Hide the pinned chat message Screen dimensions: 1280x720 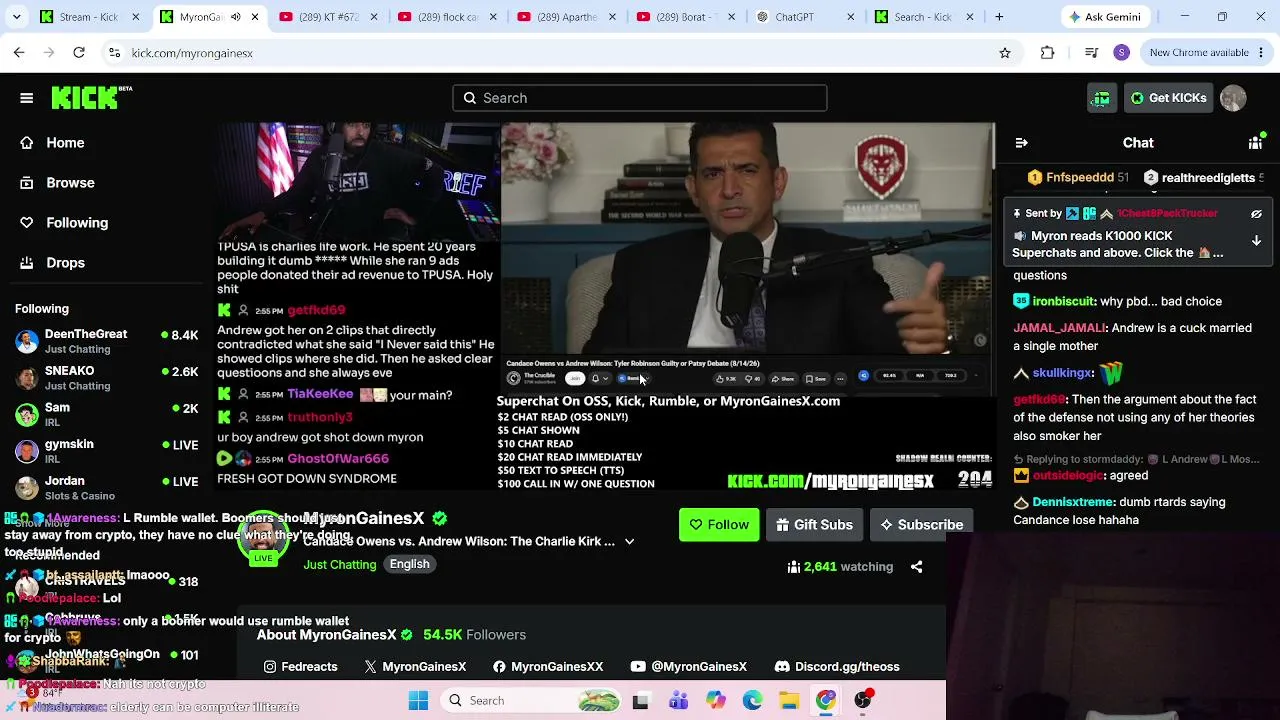[1257, 214]
